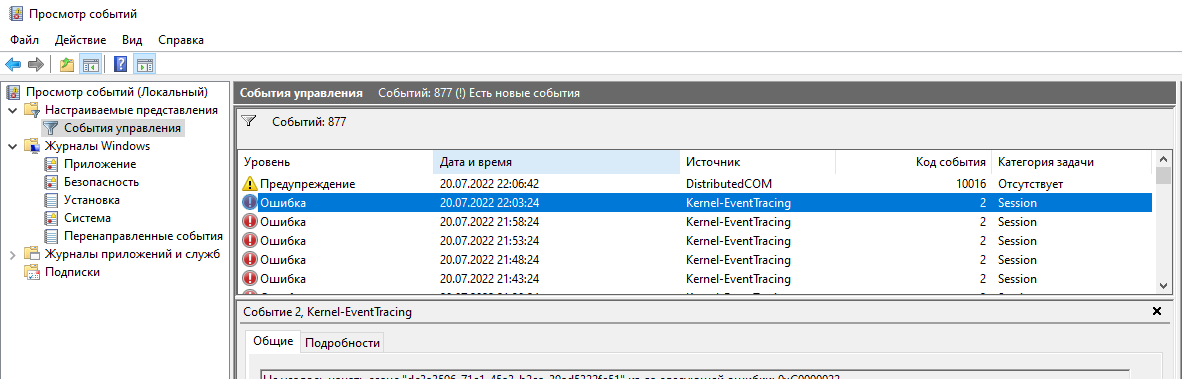Sort by Дата и время column header
1182x379 pixels.
click(556, 162)
